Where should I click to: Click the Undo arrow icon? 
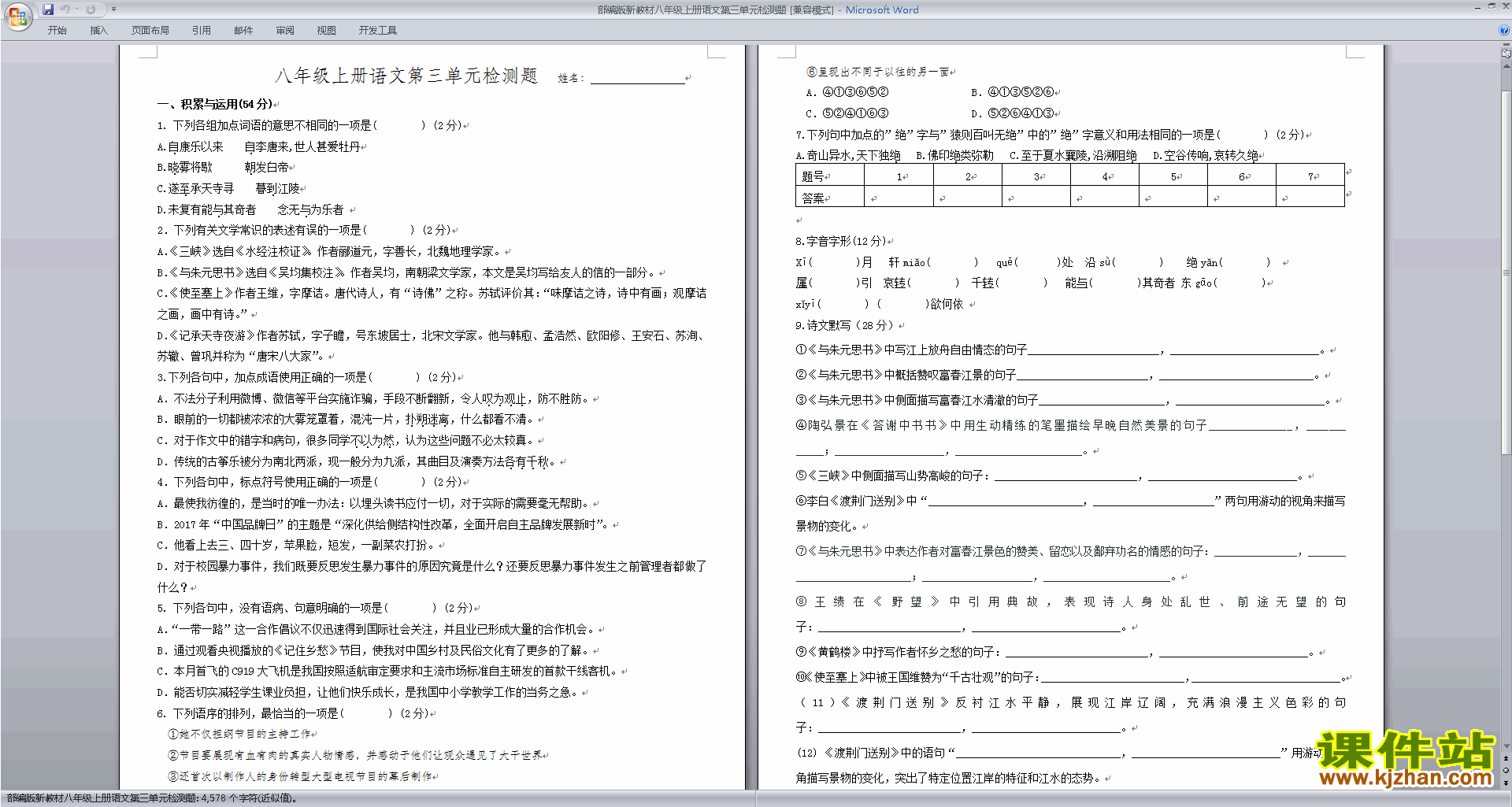pyautogui.click(x=65, y=9)
